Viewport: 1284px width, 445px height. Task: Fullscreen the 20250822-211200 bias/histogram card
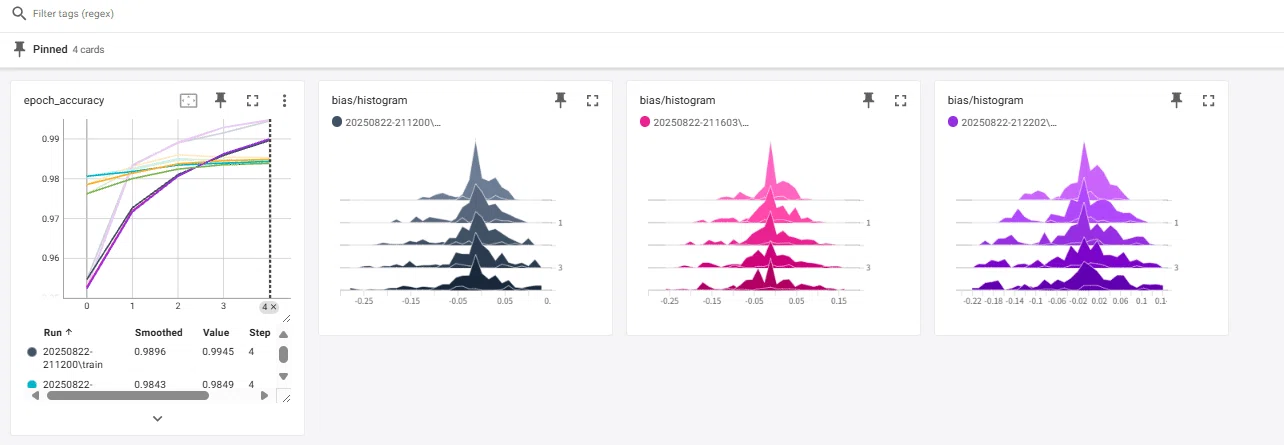point(592,100)
